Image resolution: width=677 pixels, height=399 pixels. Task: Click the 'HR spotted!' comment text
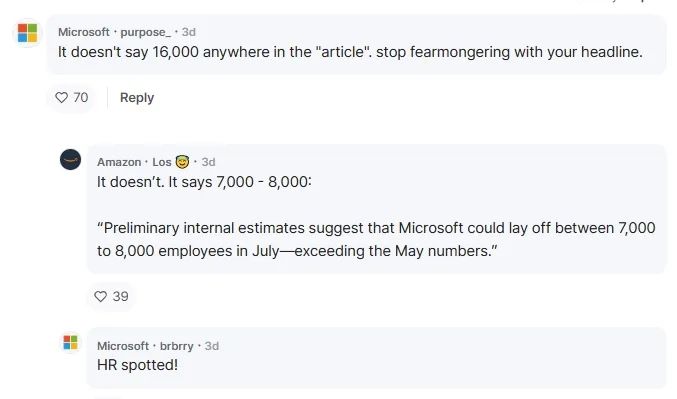point(137,365)
